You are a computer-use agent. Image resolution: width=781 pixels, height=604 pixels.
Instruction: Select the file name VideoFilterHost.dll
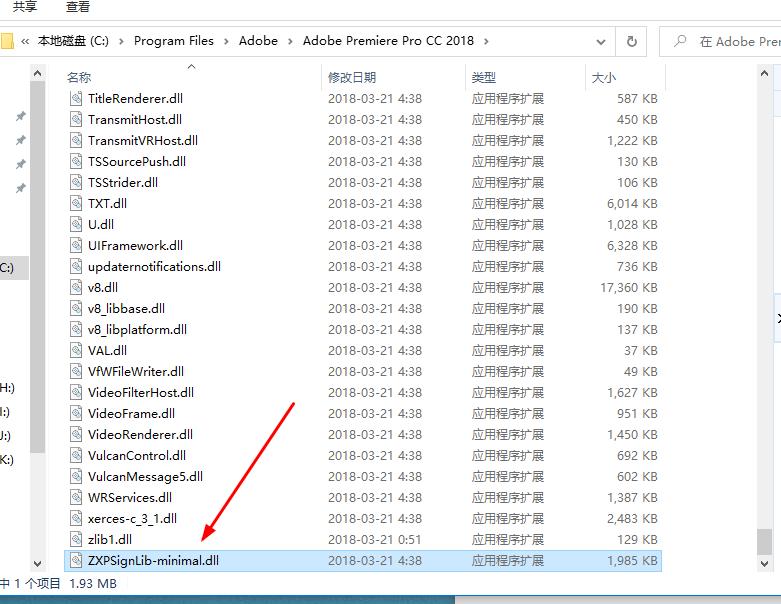(x=141, y=392)
